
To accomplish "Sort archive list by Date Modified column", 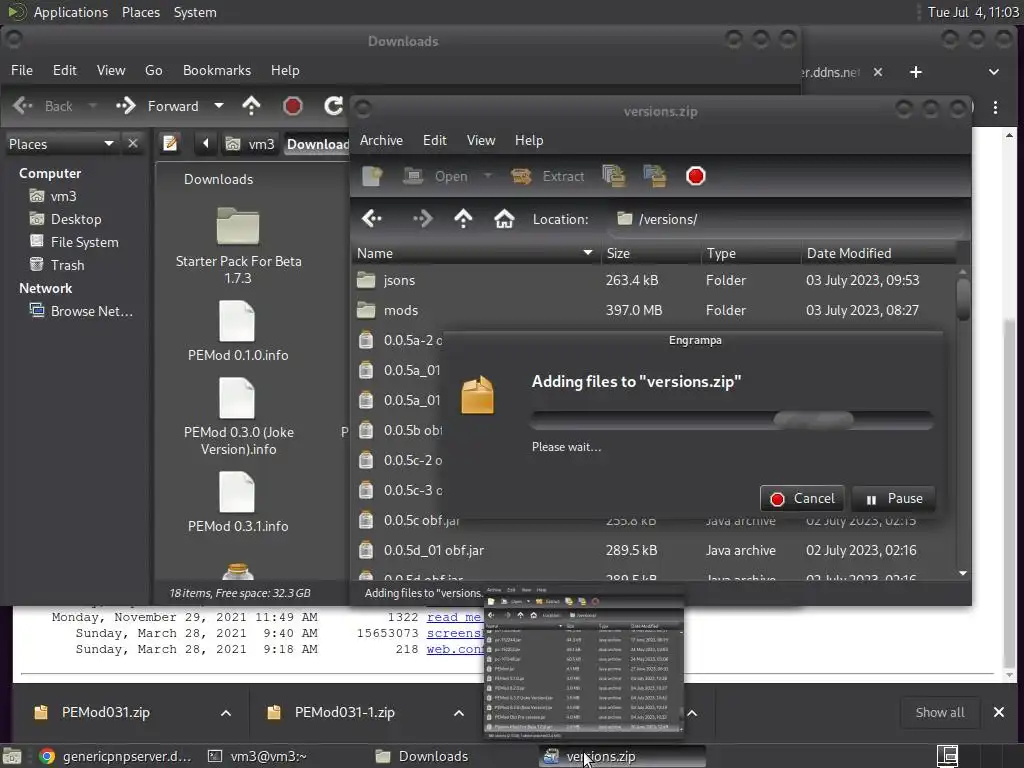I will click(x=878, y=253).
